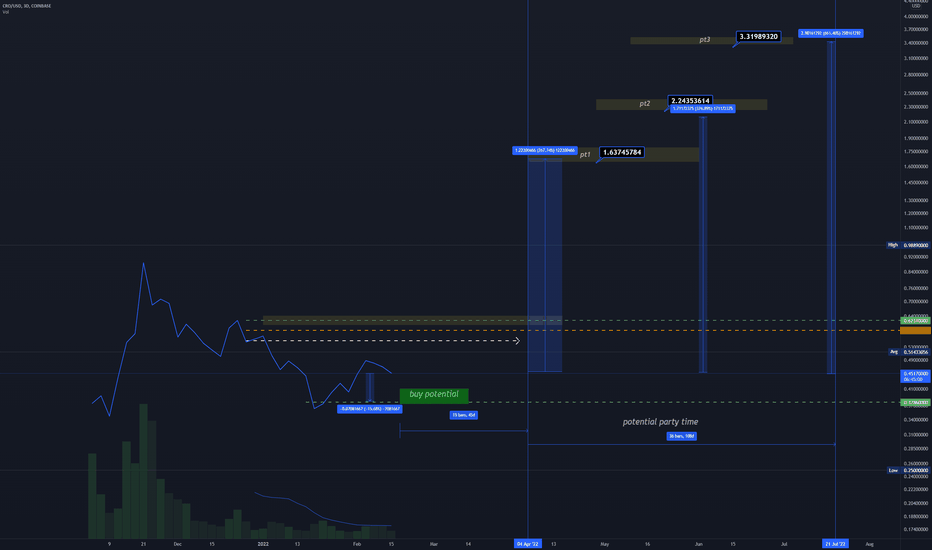932x550 pixels.
Task: Click the 2022 label on time axis
Action: click(263, 544)
